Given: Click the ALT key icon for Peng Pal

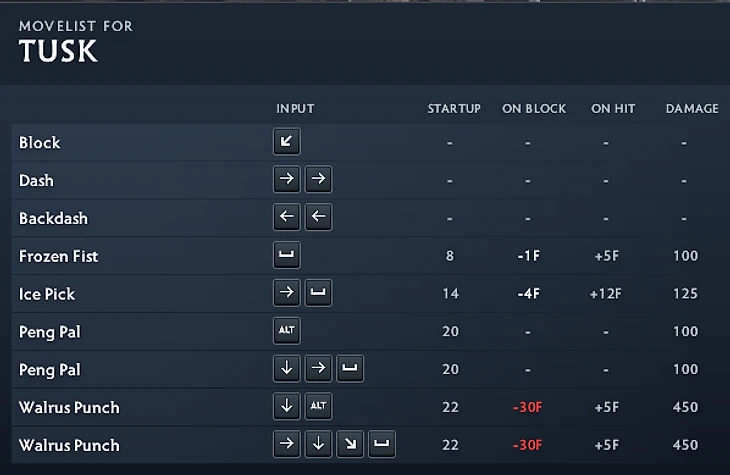Looking at the screenshot, I should coord(286,332).
